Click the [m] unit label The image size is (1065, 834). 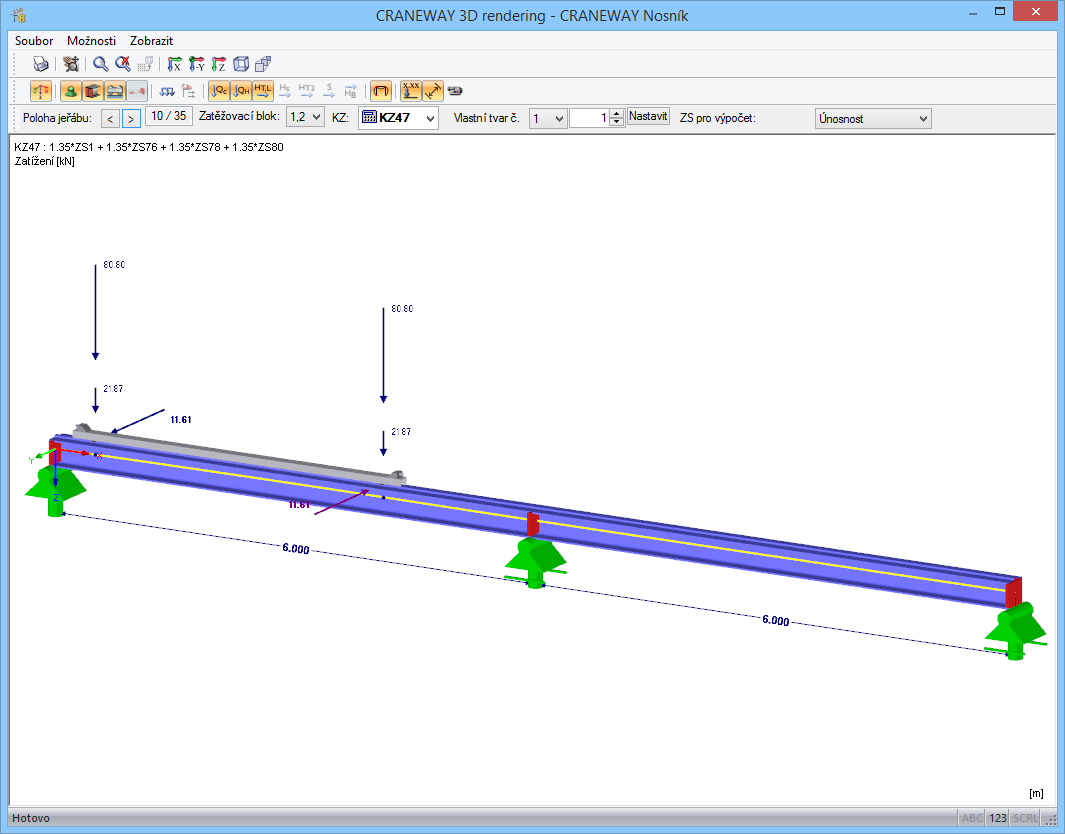pos(1036,793)
